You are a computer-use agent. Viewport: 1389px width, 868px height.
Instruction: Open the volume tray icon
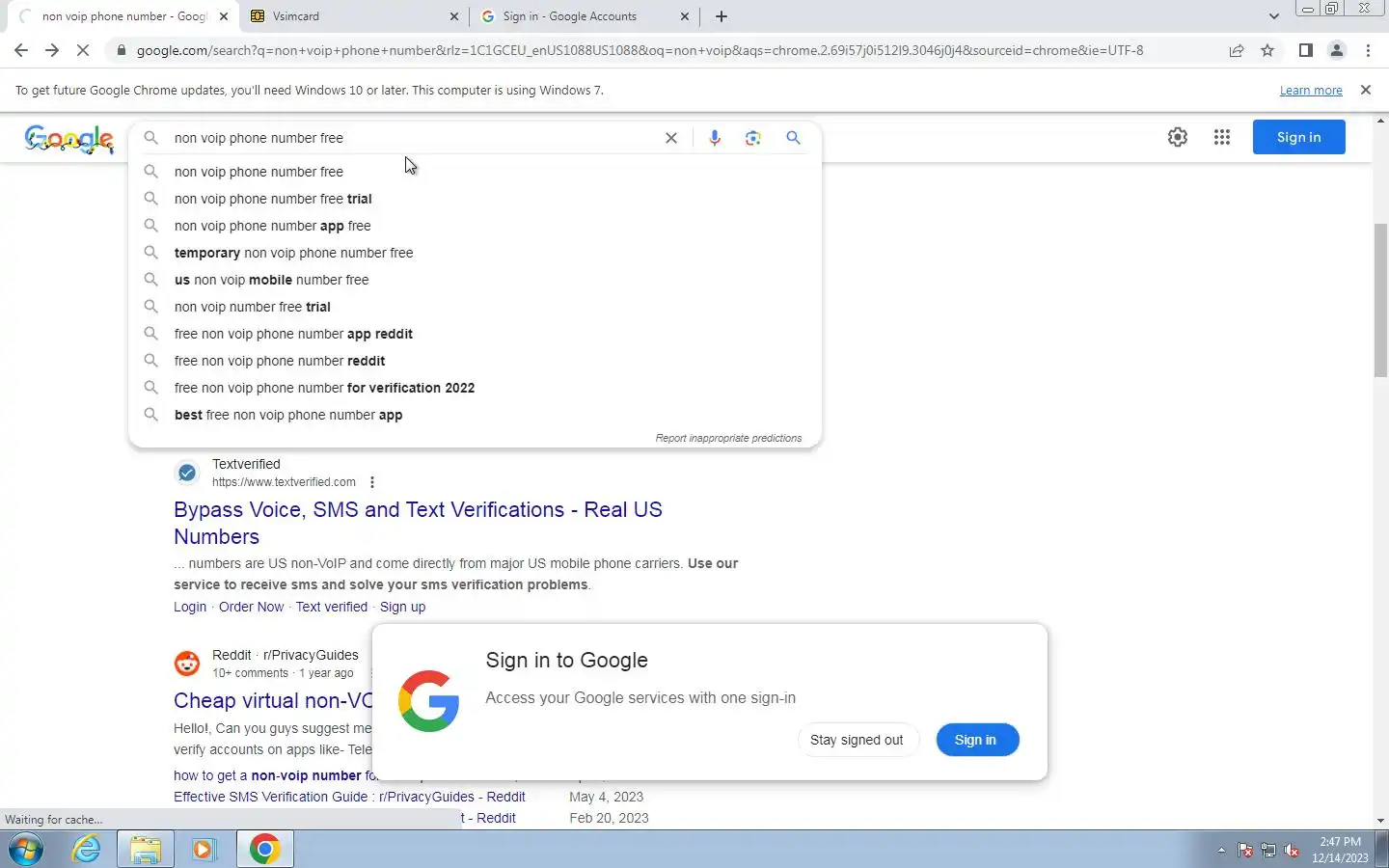click(1292, 851)
